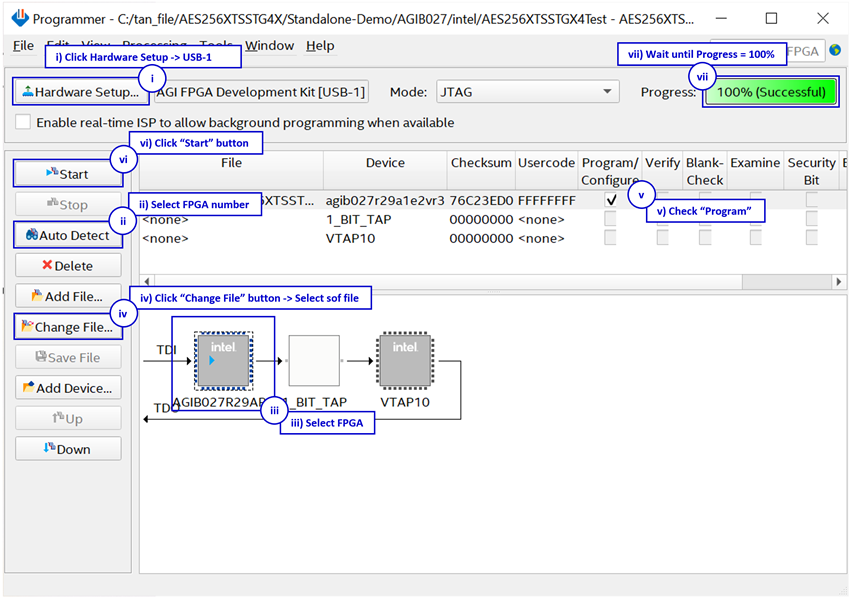Check Blank-Check box in the VTAP10 row
850x598 pixels.
click(x=705, y=238)
